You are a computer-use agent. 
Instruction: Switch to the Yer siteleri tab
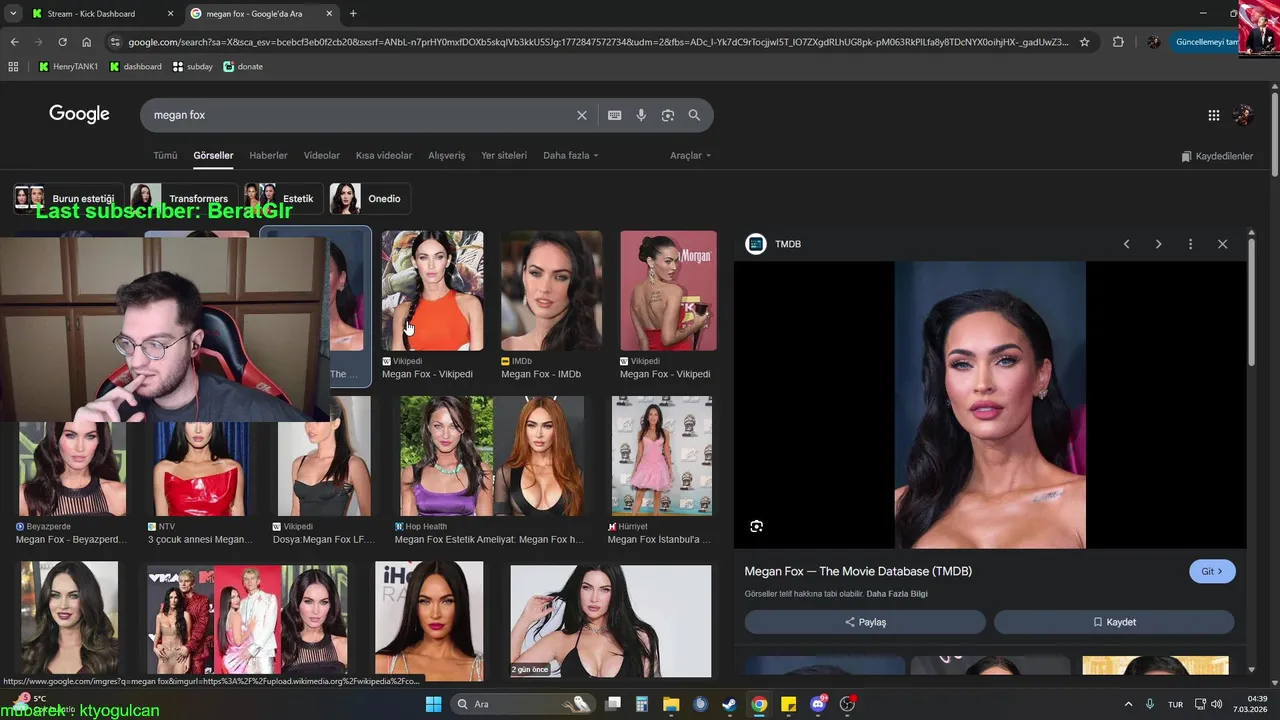(x=504, y=156)
